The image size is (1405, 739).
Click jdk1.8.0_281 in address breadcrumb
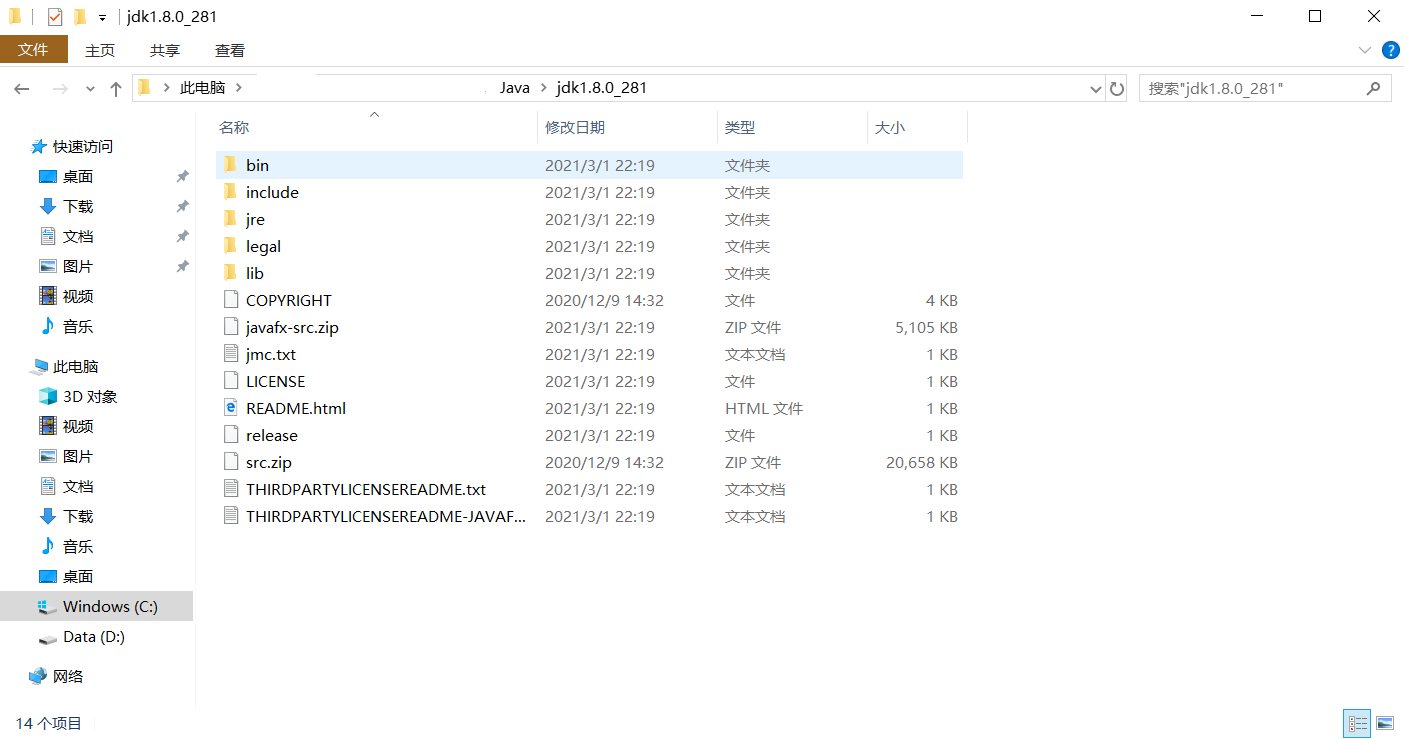pyautogui.click(x=601, y=88)
